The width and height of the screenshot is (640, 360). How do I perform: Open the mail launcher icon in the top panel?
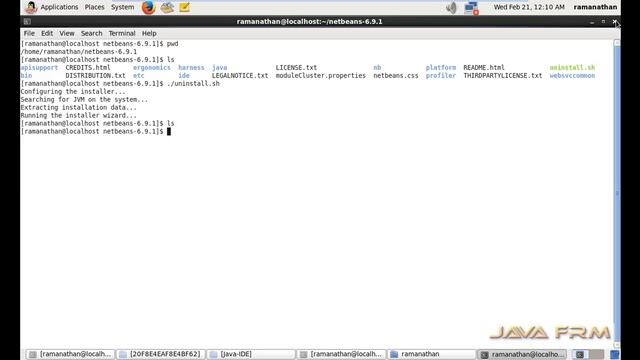(167, 7)
